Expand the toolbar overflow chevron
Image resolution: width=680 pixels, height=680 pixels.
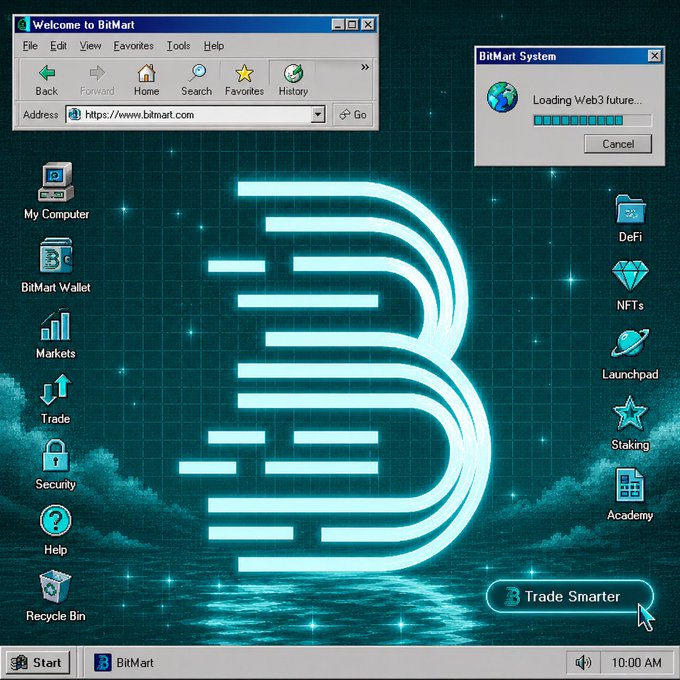[x=365, y=67]
